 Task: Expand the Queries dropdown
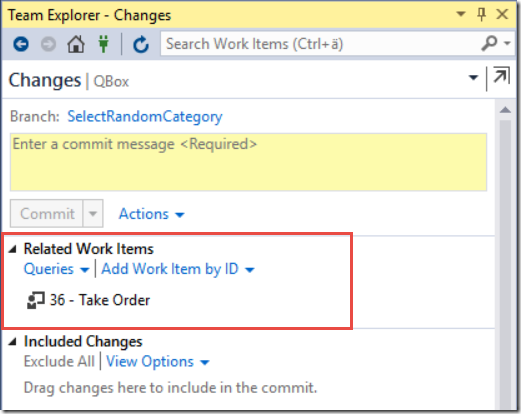pyautogui.click(x=56, y=269)
